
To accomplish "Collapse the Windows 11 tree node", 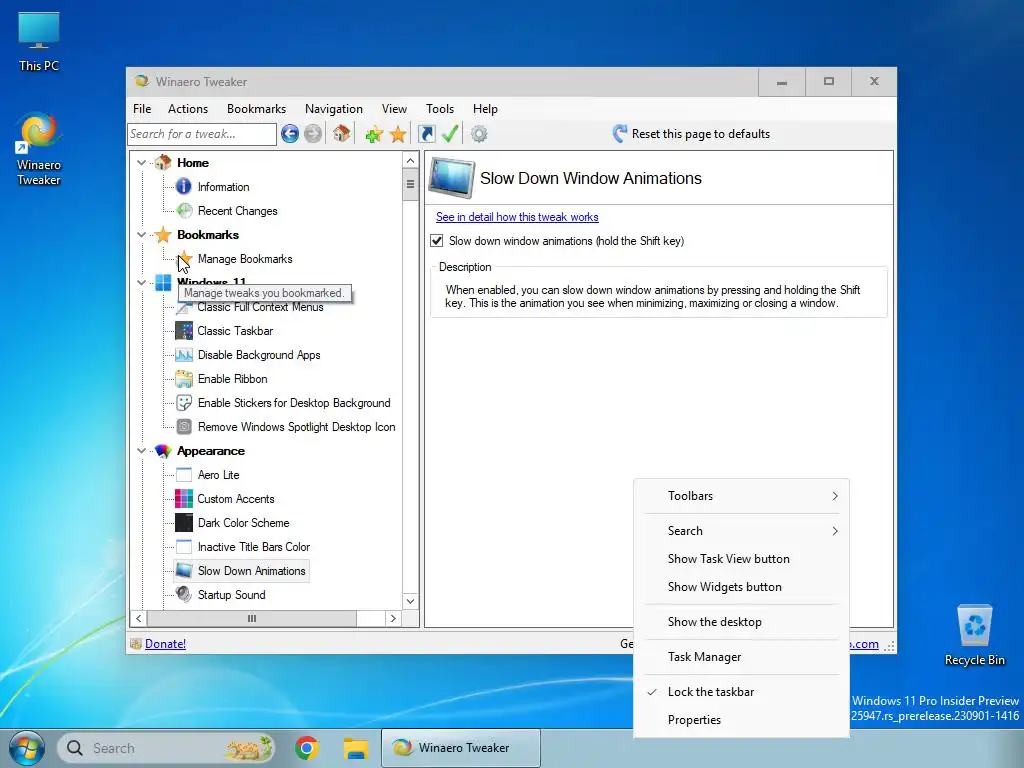I will (141, 283).
